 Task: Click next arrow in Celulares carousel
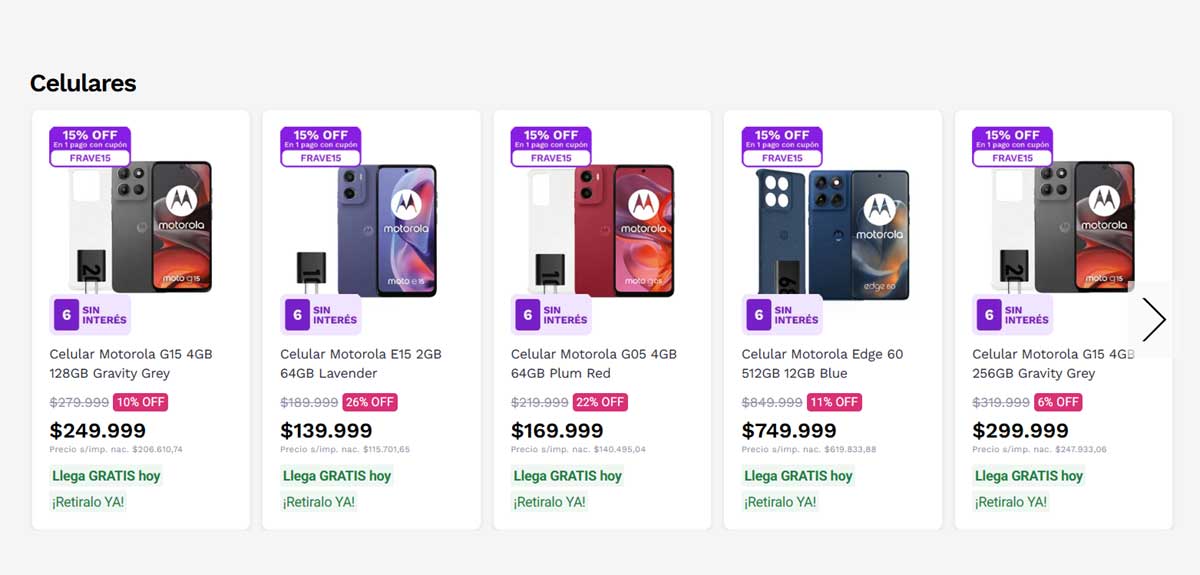pos(1153,320)
